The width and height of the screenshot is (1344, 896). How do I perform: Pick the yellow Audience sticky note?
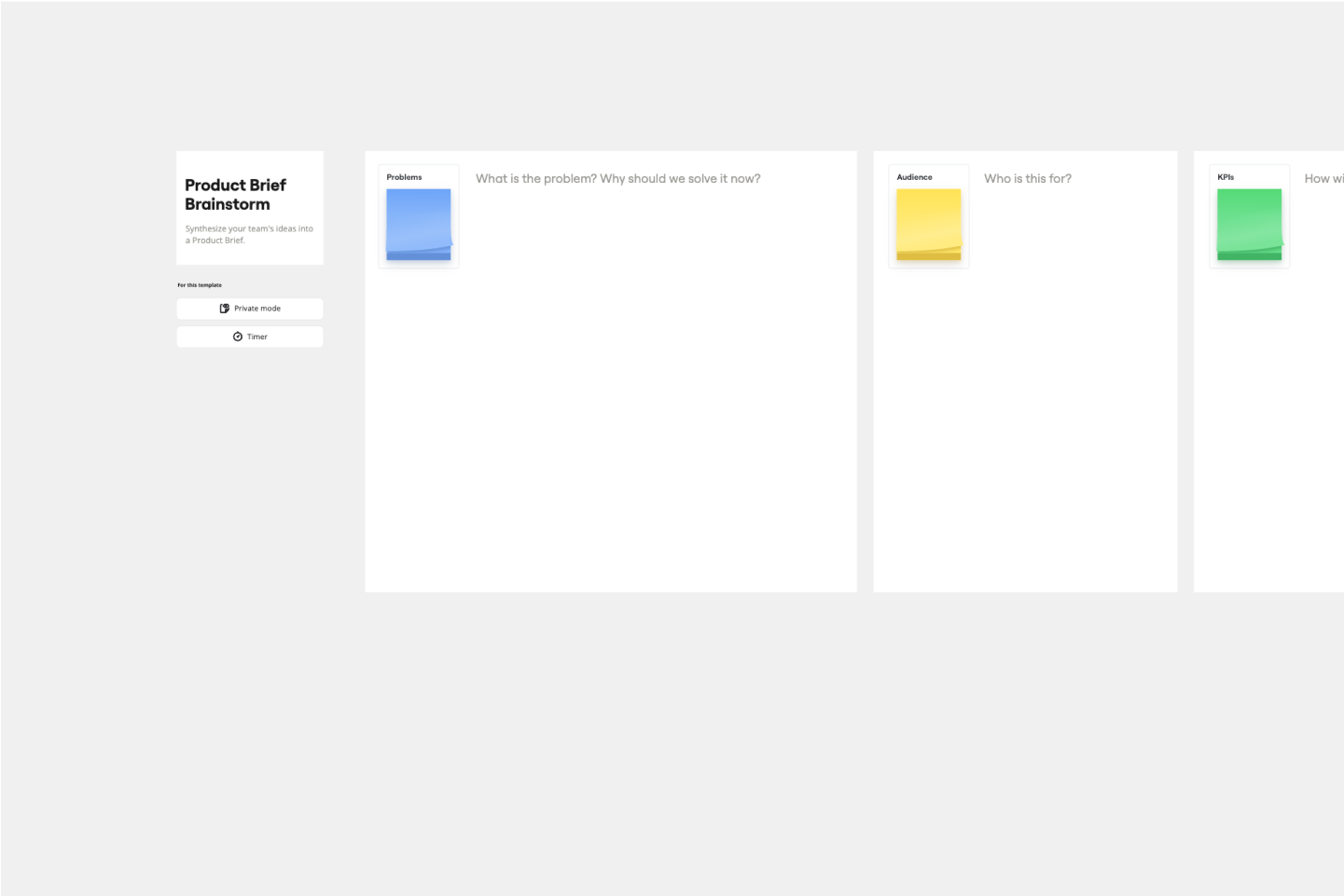click(928, 224)
